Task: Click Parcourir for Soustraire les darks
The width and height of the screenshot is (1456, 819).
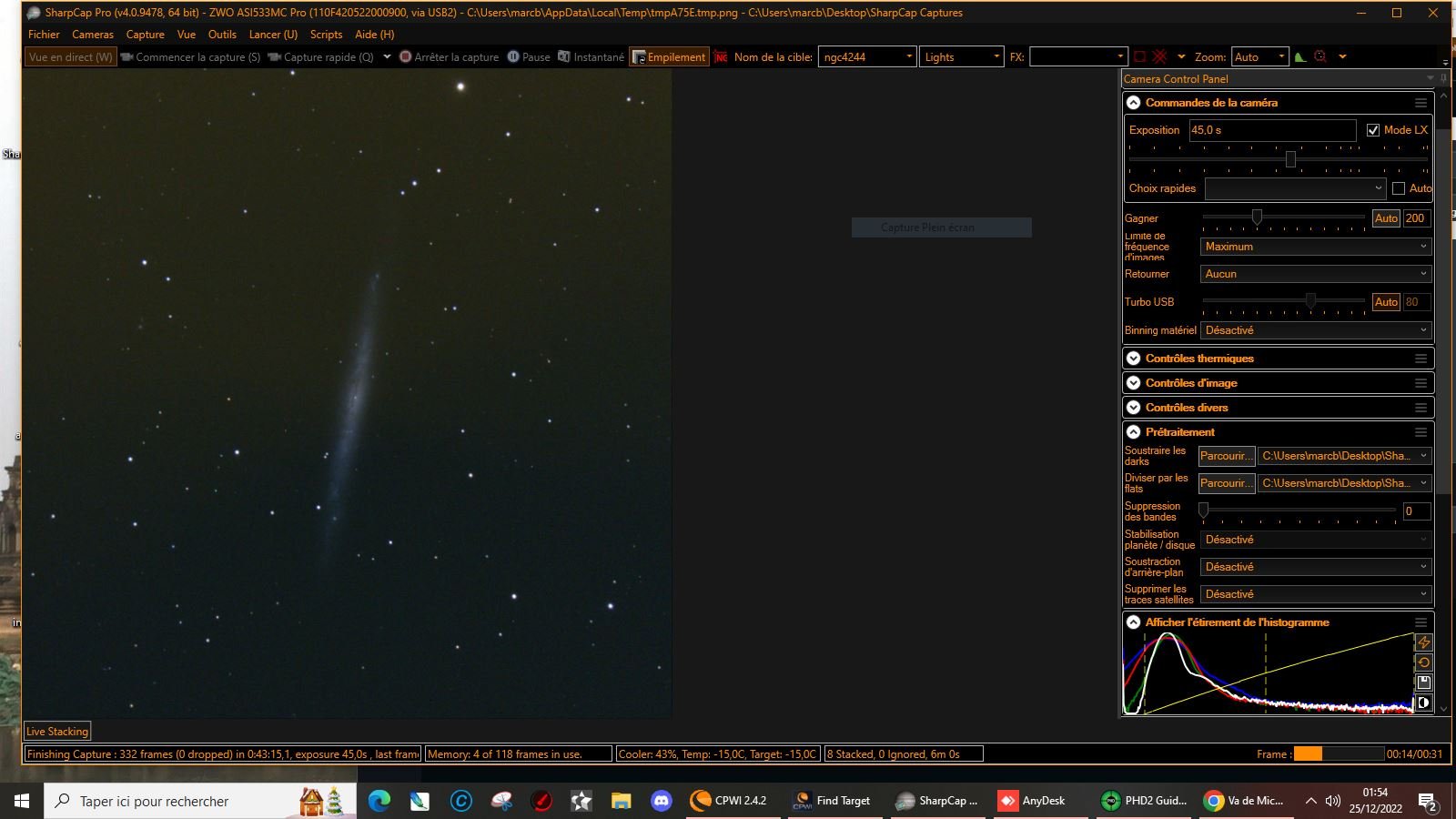Action: click(x=1226, y=456)
